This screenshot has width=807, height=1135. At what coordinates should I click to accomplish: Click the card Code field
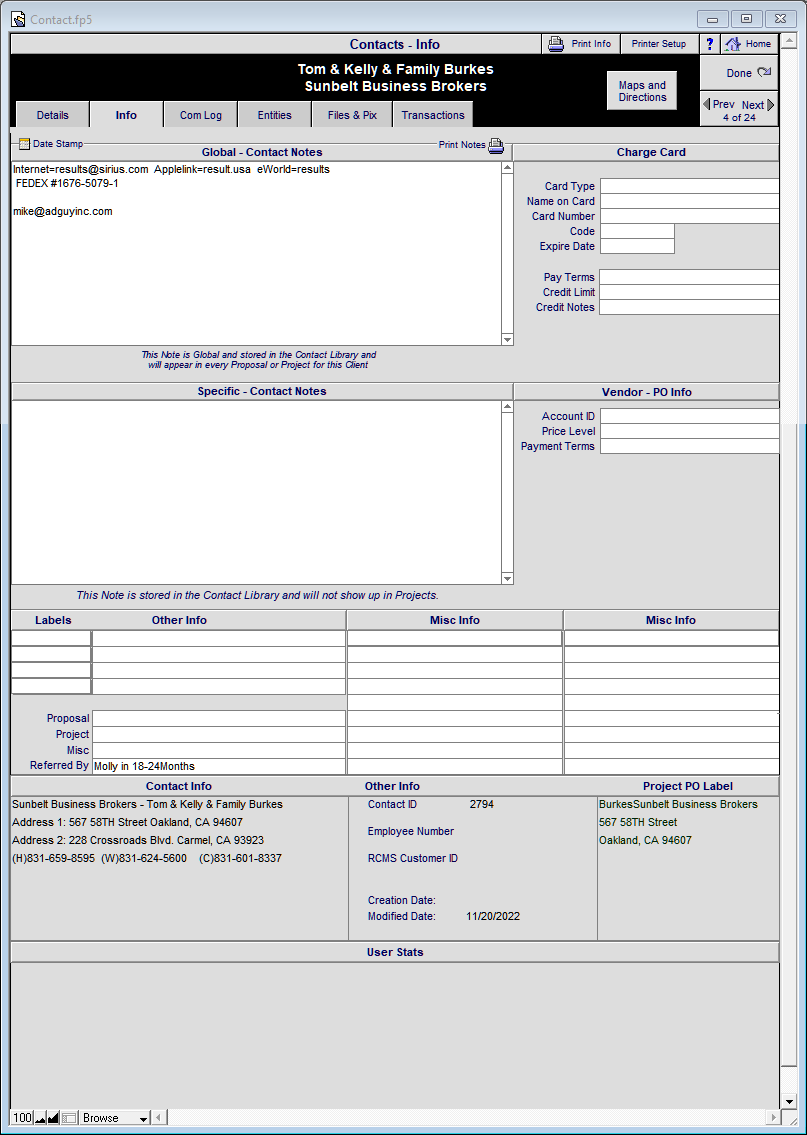tap(637, 231)
